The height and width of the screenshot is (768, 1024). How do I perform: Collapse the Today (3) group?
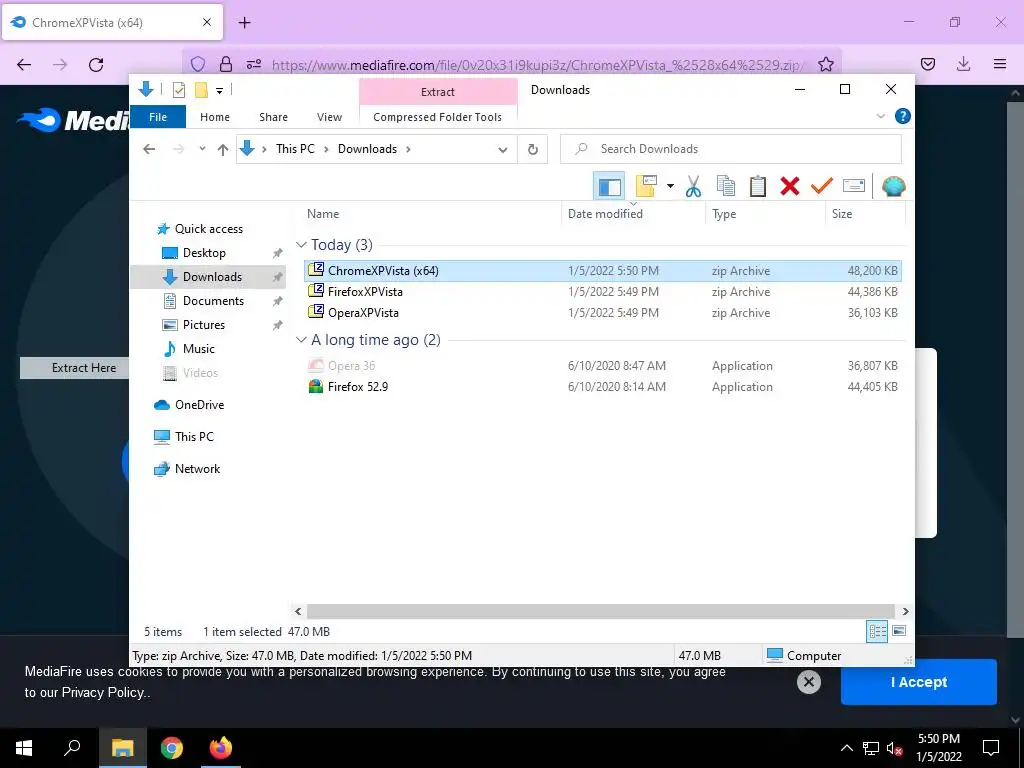click(x=301, y=245)
